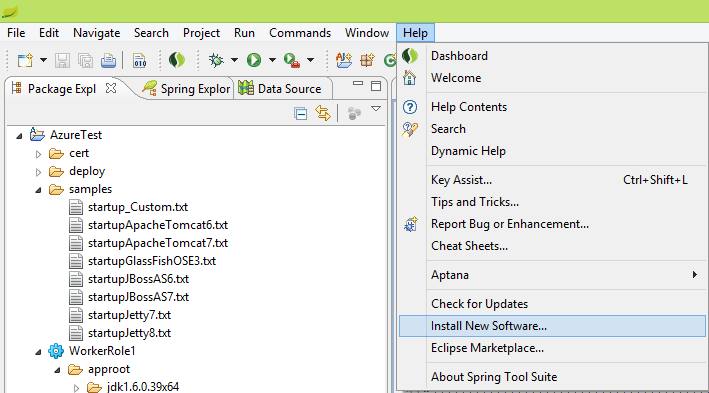Select startupApacheTomcat6.txt file
This screenshot has width=709, height=393.
point(158,225)
